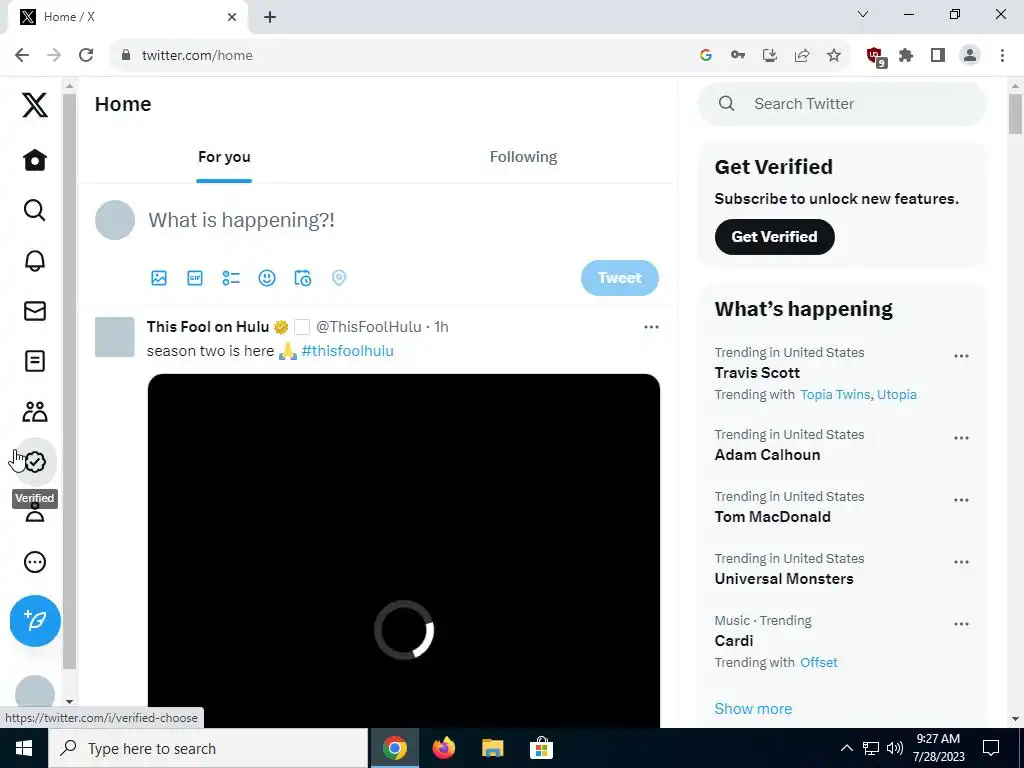Image resolution: width=1024 pixels, height=768 pixels.
Task: Open more options for the Travis Scott trend
Action: point(961,356)
